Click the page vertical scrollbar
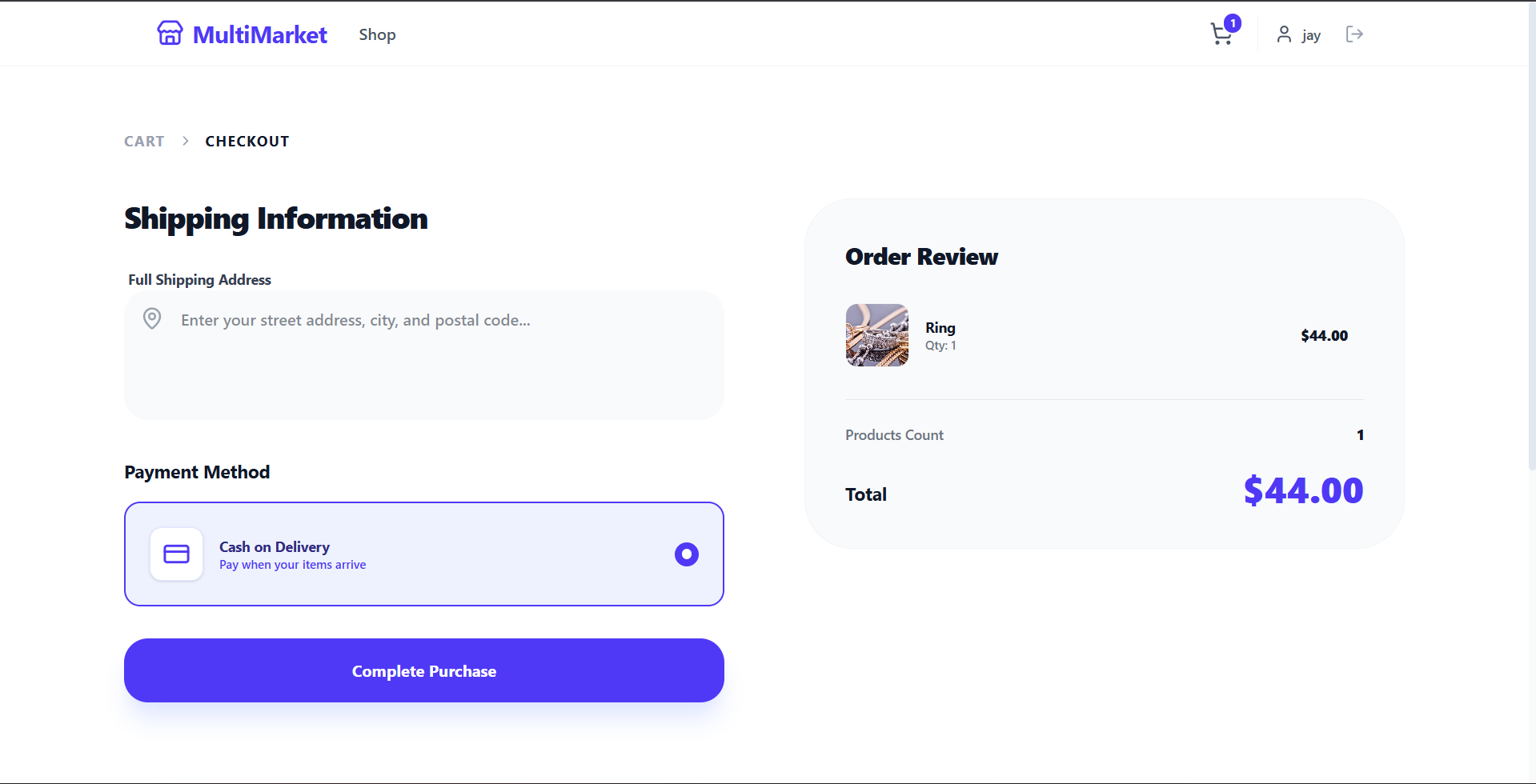The width and height of the screenshot is (1536, 784). click(1531, 240)
